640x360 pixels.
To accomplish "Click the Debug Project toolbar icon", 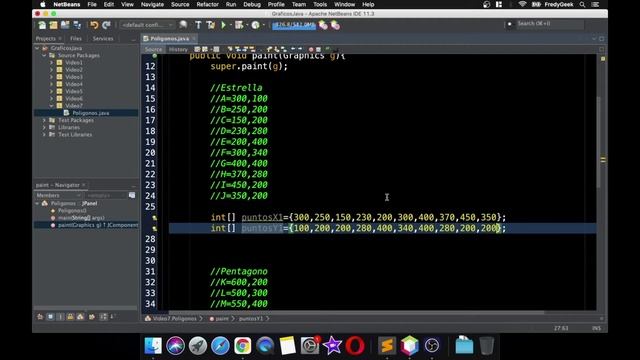I will coord(239,25).
